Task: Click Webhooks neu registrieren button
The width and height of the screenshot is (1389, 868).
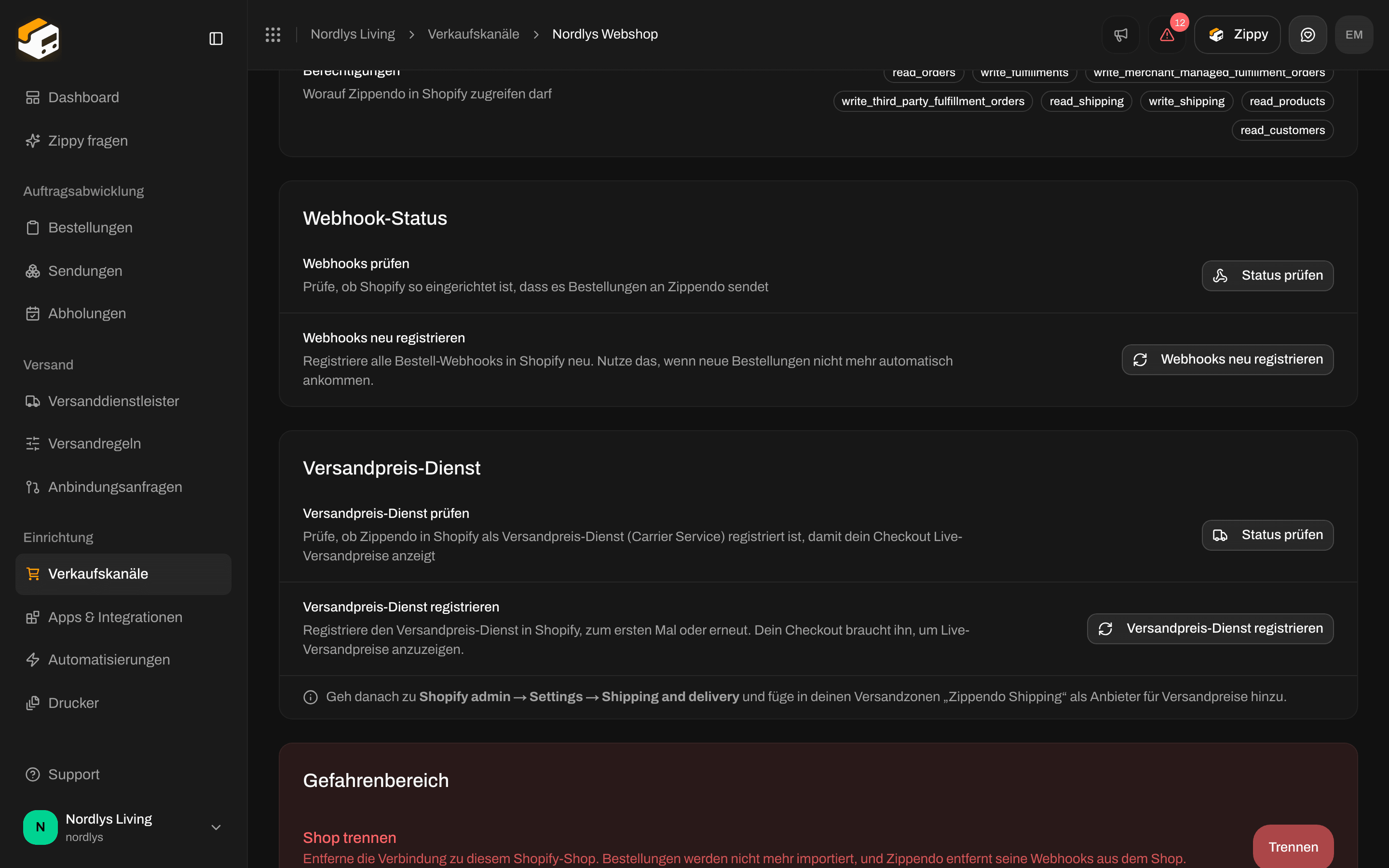Action: coord(1228,359)
